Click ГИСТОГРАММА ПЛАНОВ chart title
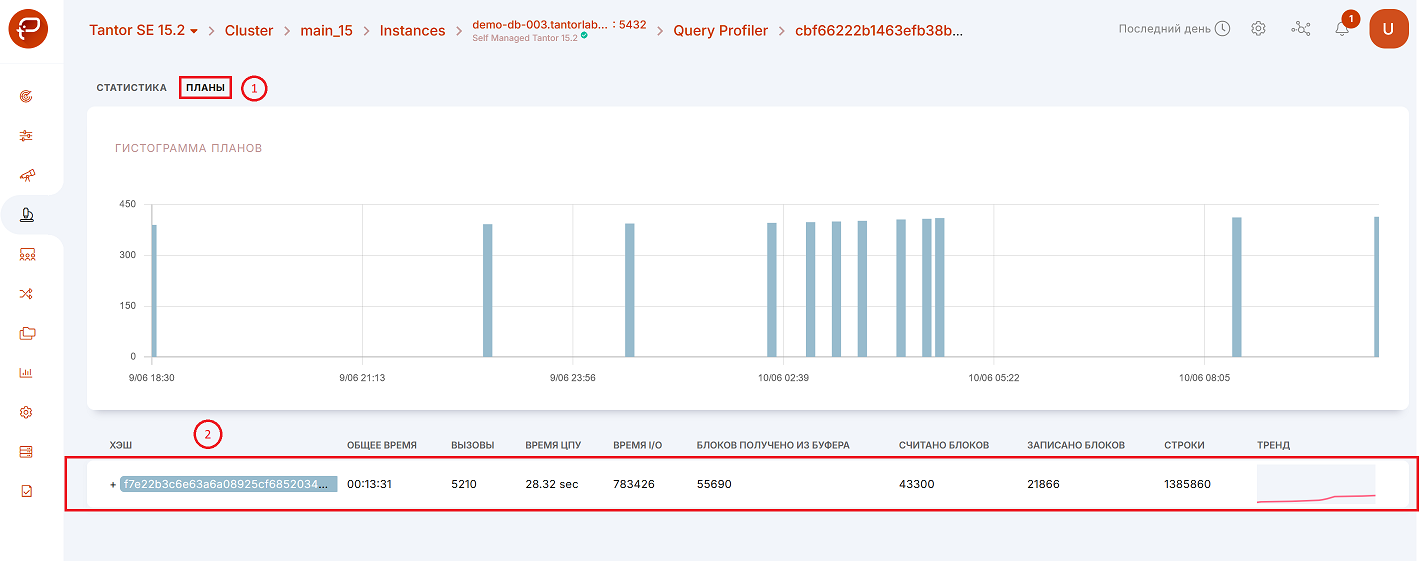The width and height of the screenshot is (1424, 561). 189,148
